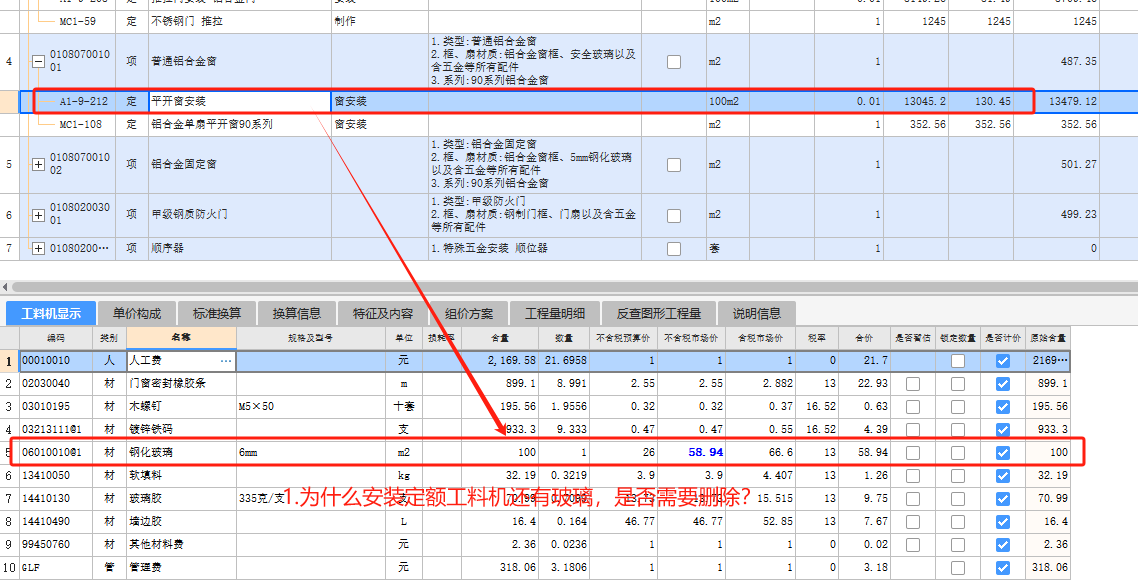Check 是否暂估 for 墙边胶 row
Screen dimensions: 1138x585
pos(913,522)
